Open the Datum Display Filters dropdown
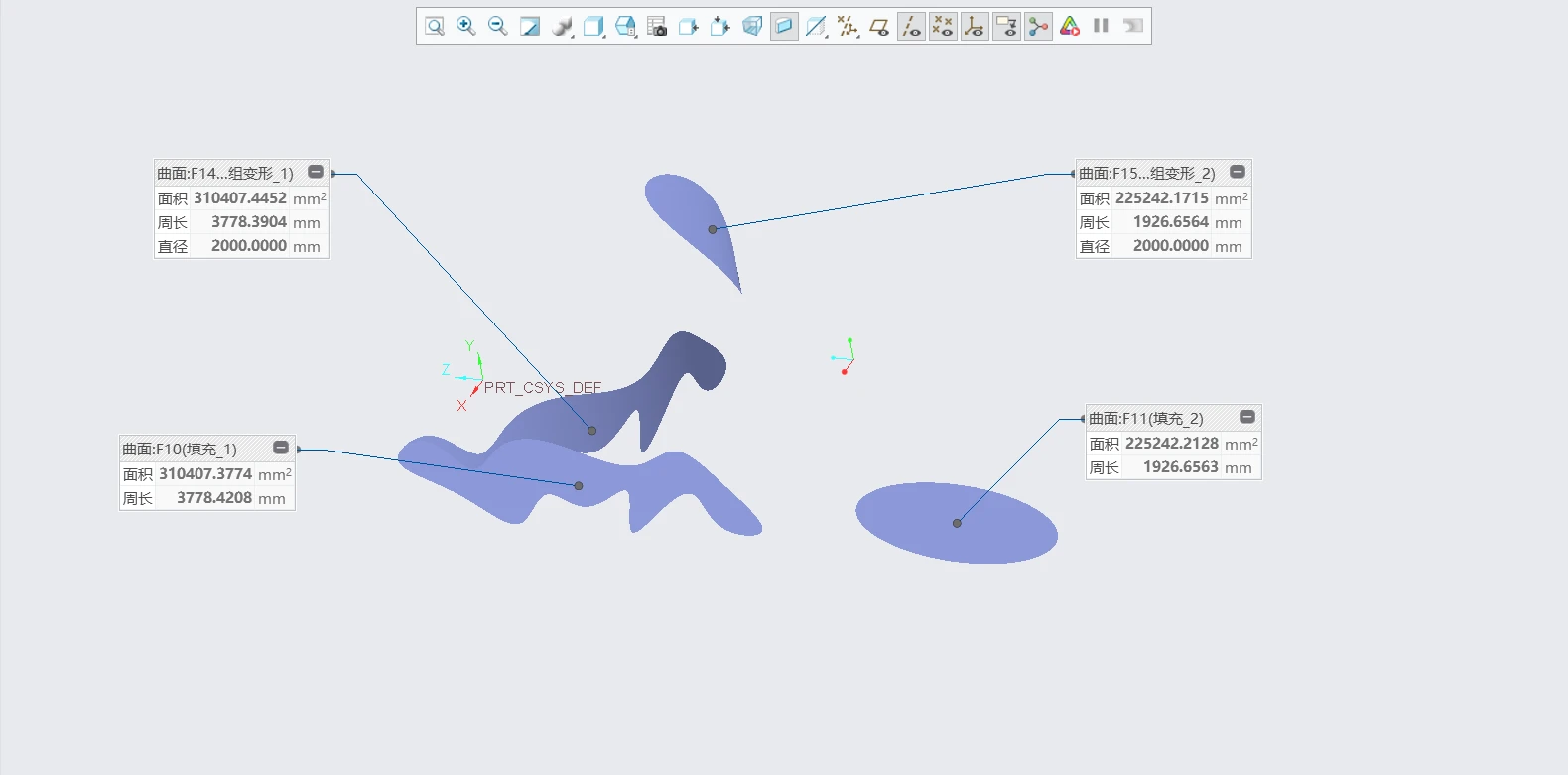Image resolution: width=1568 pixels, height=775 pixels. pyautogui.click(x=848, y=26)
